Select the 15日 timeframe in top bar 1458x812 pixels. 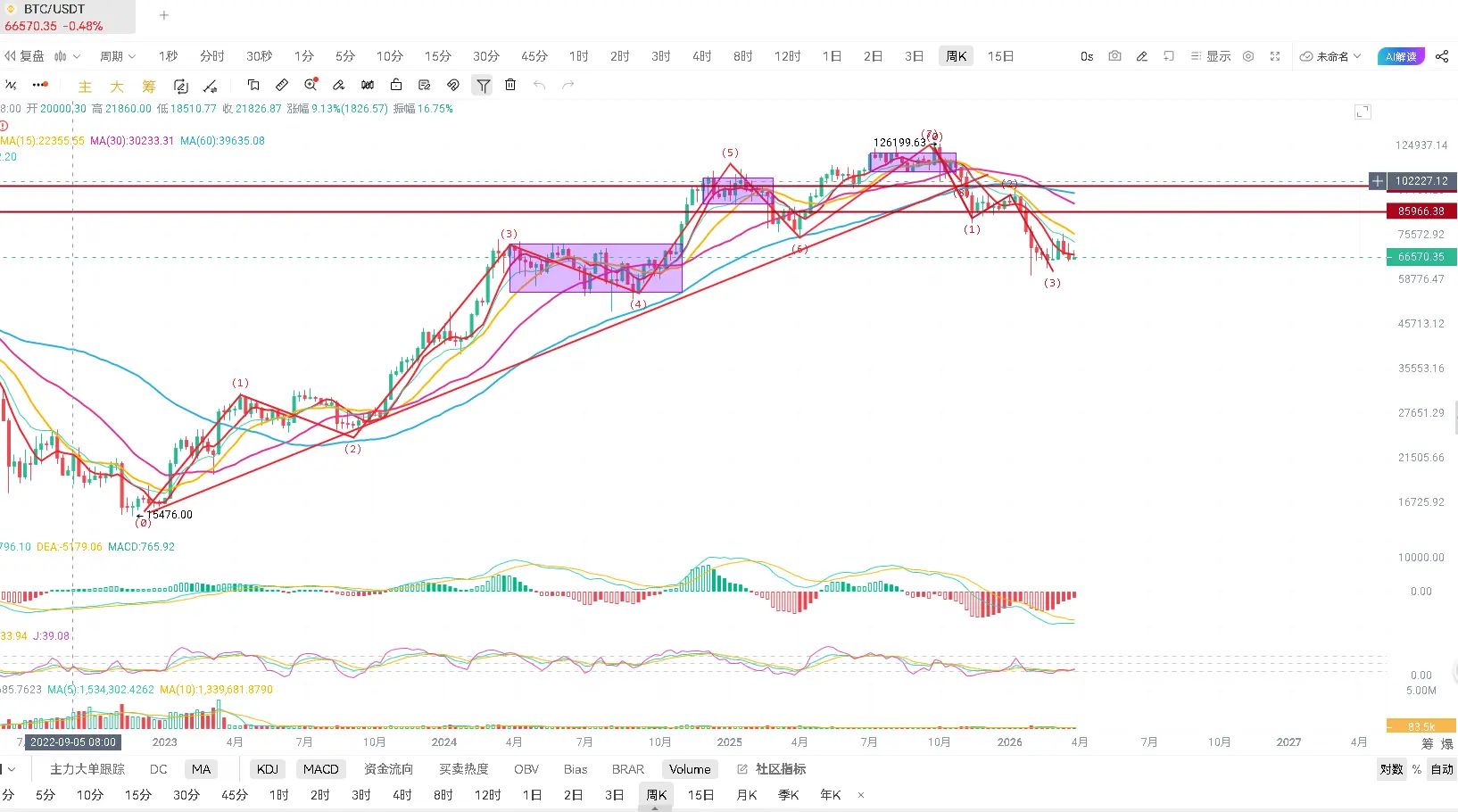pyautogui.click(x=1001, y=56)
